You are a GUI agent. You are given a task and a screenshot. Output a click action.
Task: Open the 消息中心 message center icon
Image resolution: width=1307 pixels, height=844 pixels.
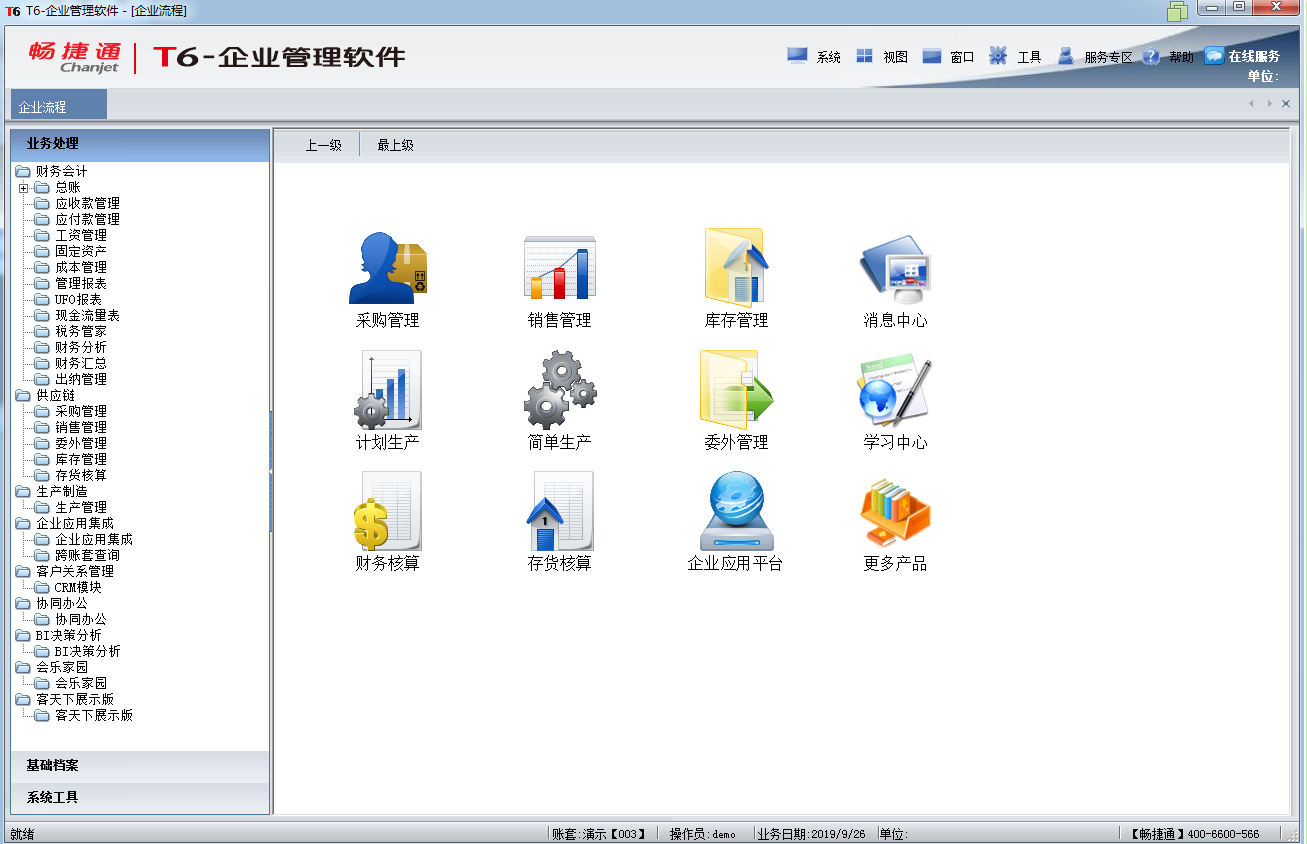tap(895, 269)
